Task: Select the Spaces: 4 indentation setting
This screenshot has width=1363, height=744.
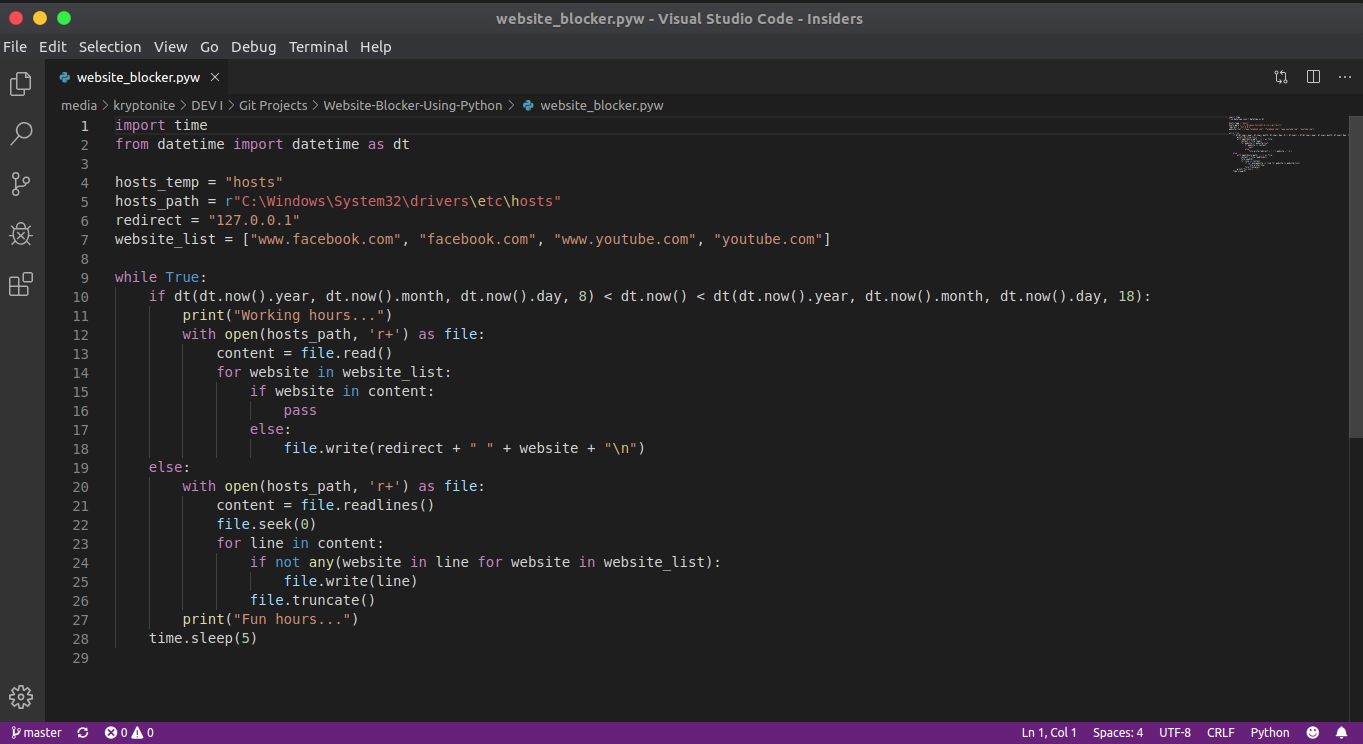Action: 1117,733
